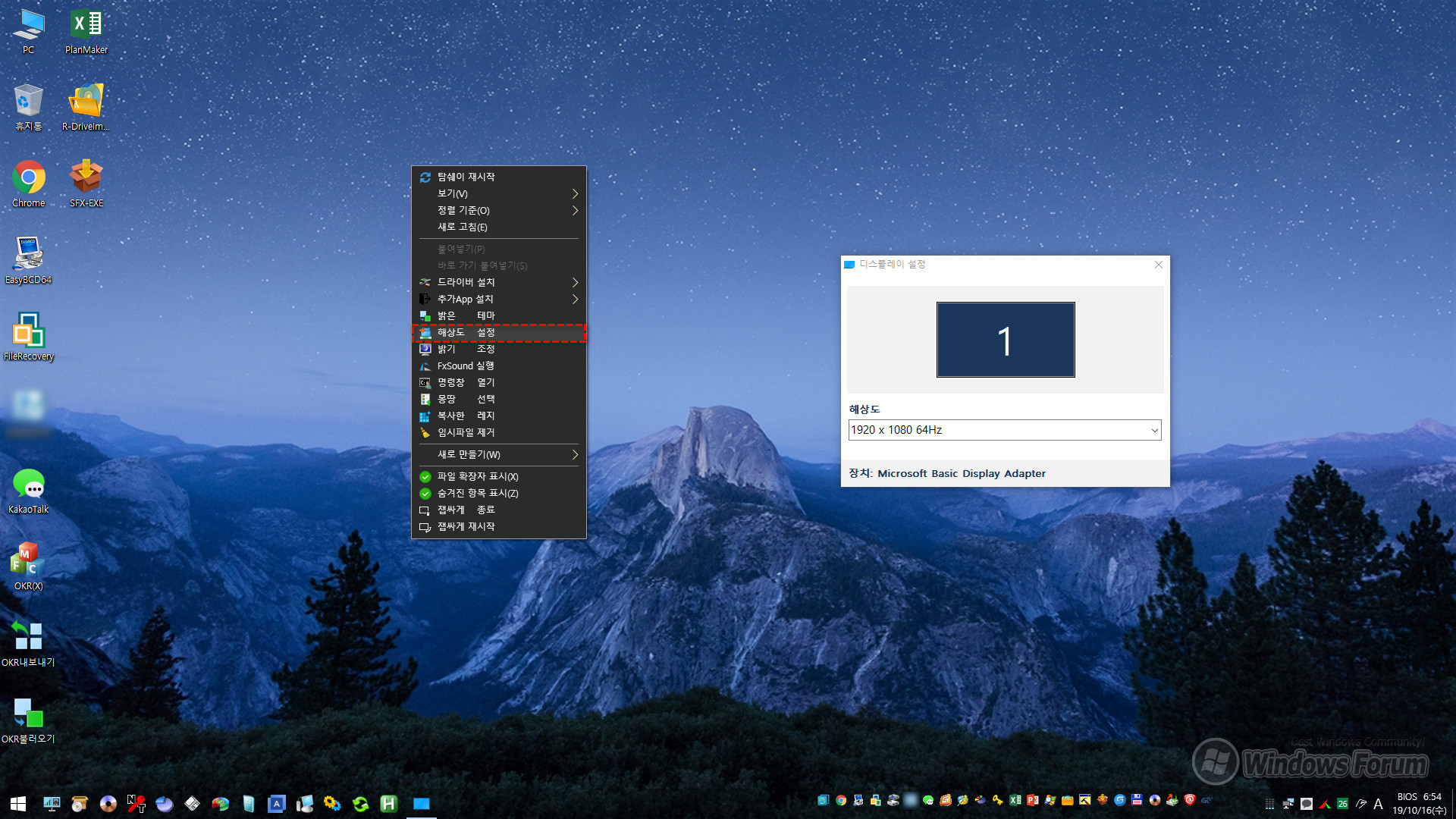Select the OKR내보내기 desktop icon
Viewport: 1456px width, 819px height.
[x=29, y=644]
